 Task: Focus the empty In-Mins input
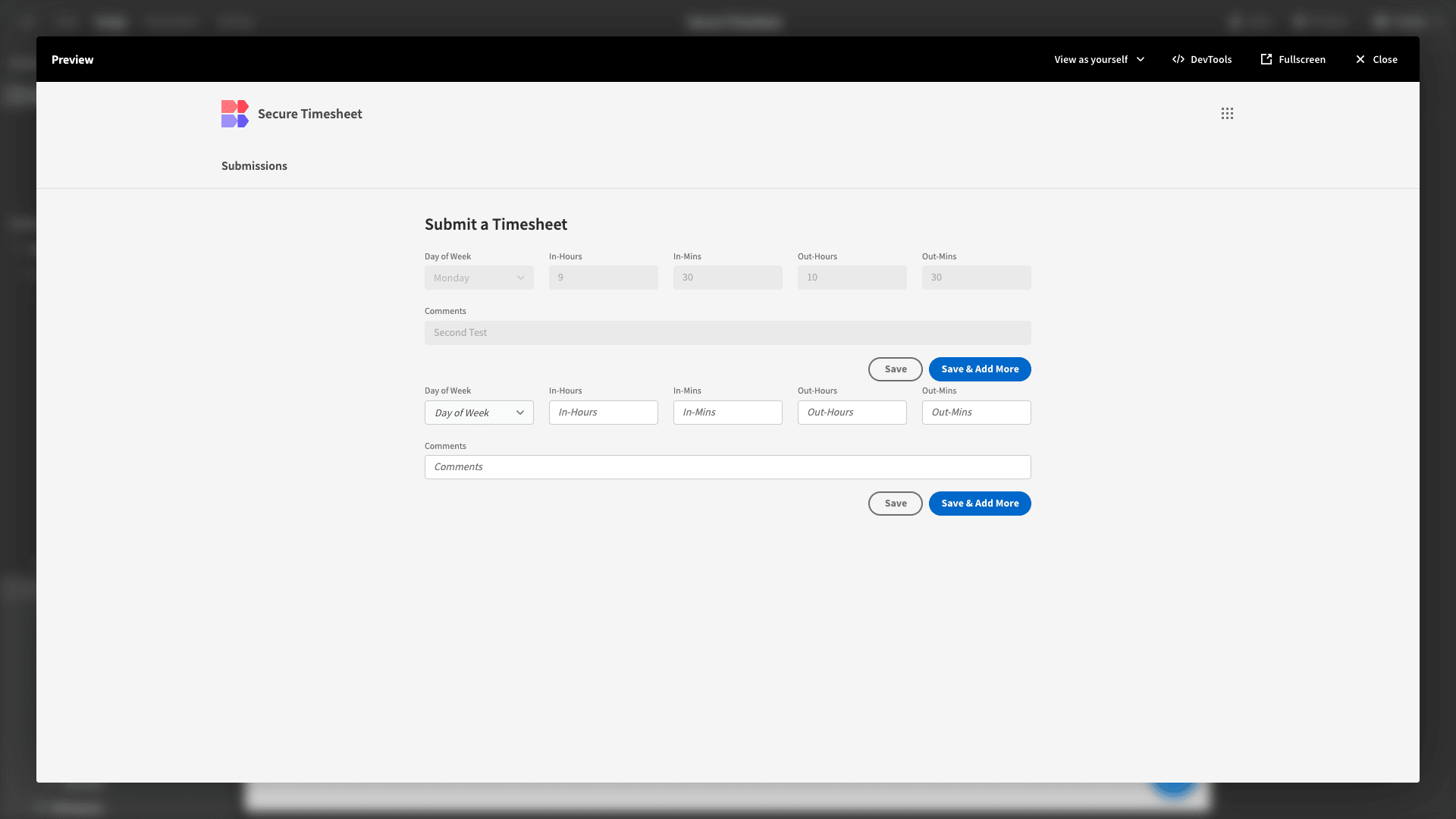728,413
